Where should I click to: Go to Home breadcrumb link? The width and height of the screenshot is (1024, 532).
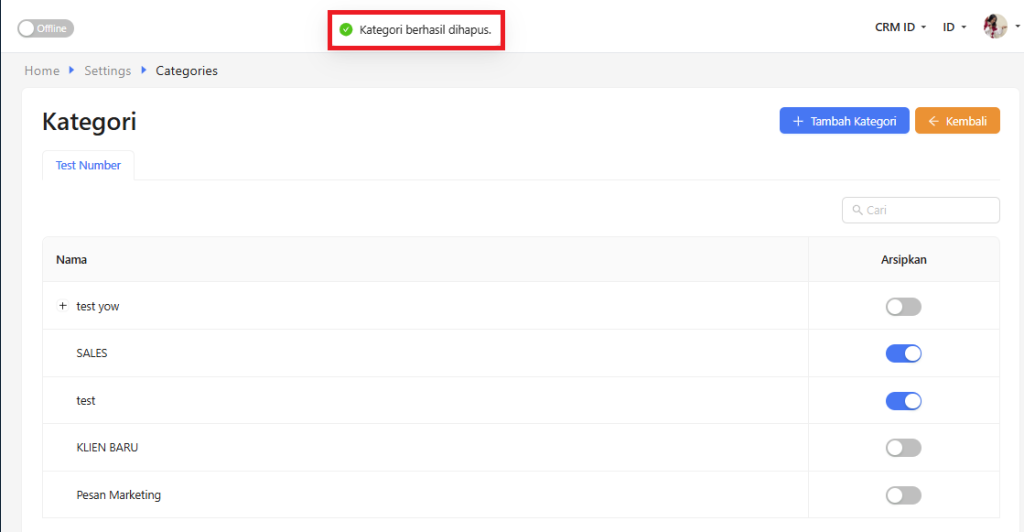(42, 71)
